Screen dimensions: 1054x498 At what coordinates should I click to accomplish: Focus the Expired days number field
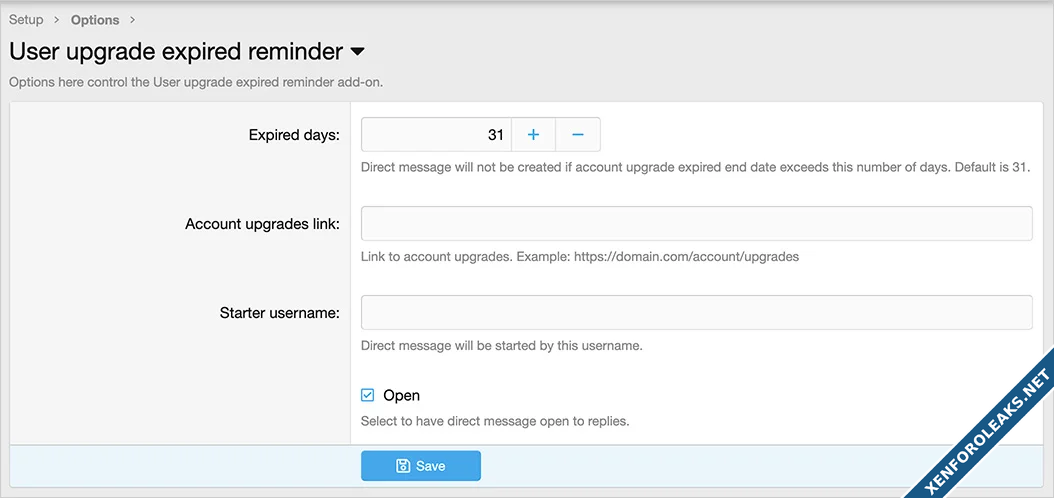click(436, 135)
